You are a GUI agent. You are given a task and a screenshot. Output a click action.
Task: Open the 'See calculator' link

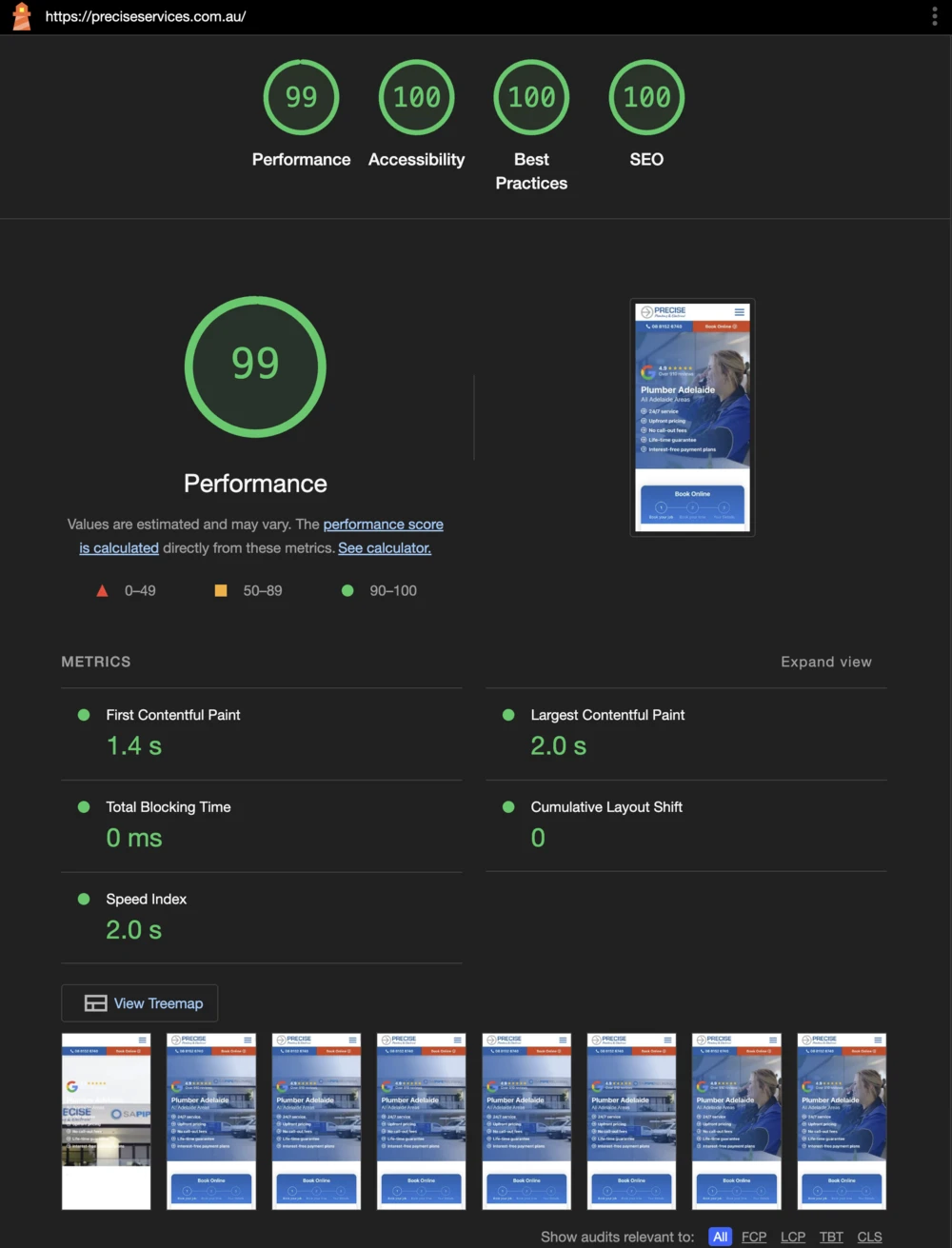pyautogui.click(x=385, y=548)
